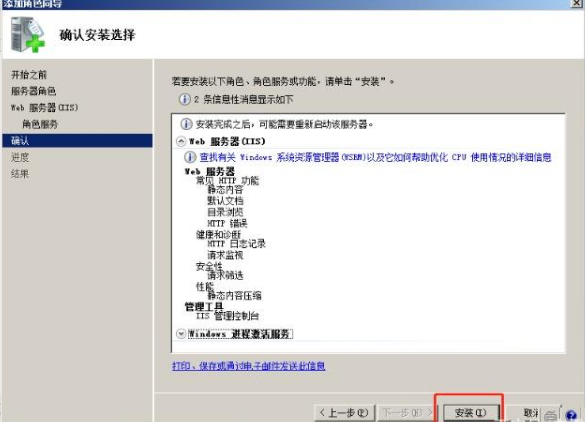Click the server role wizard header icon
Image resolution: width=585 pixels, height=422 pixels.
(x=27, y=35)
